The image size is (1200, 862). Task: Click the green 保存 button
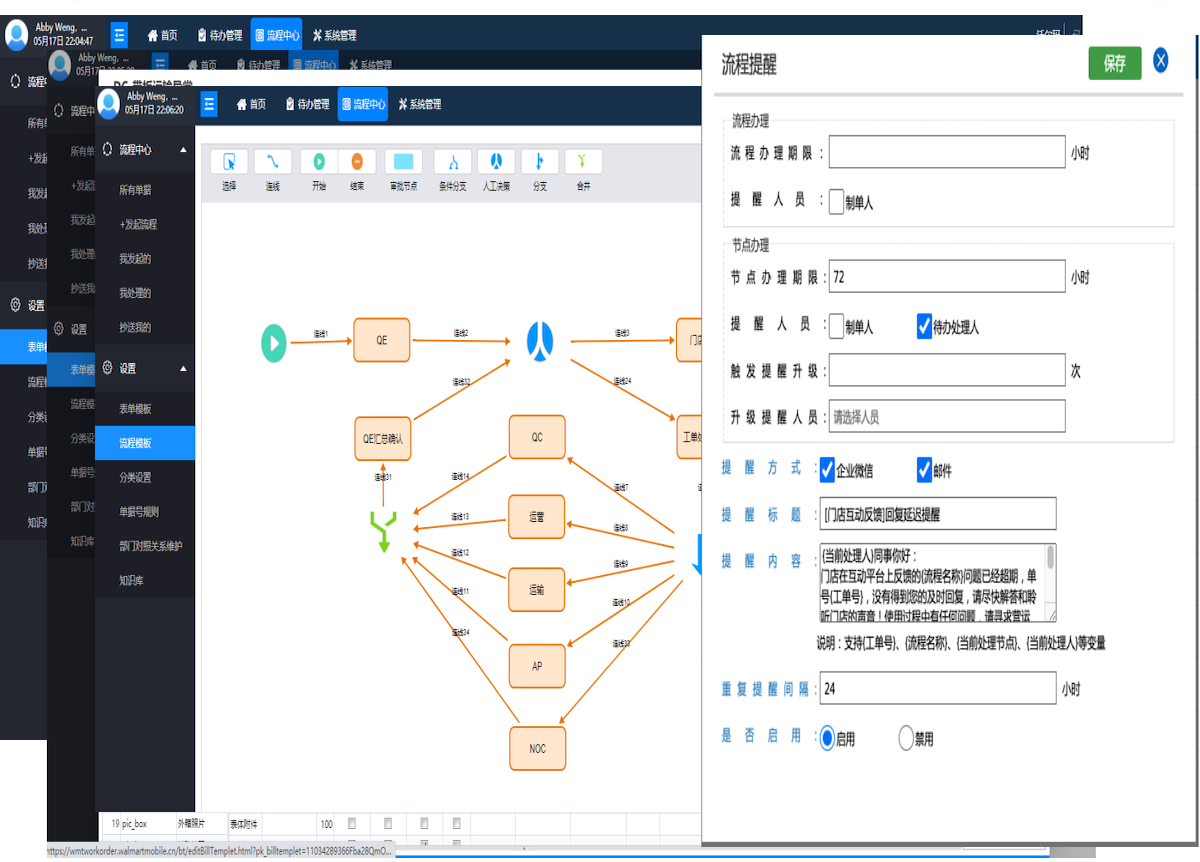(x=1114, y=63)
